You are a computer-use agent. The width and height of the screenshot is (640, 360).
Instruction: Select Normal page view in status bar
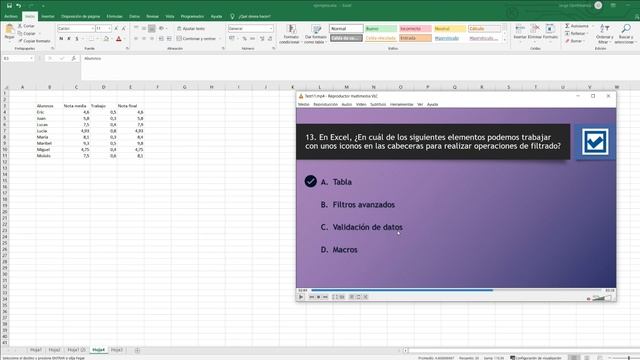(x=574, y=358)
